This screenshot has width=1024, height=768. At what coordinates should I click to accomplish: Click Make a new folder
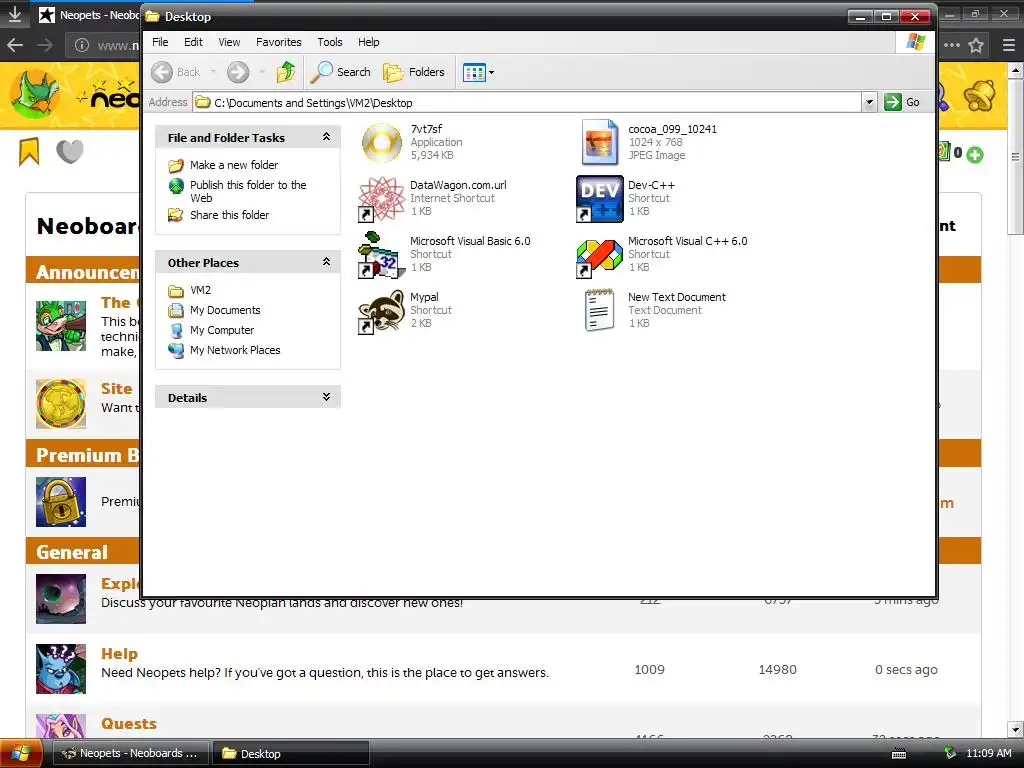(x=234, y=165)
